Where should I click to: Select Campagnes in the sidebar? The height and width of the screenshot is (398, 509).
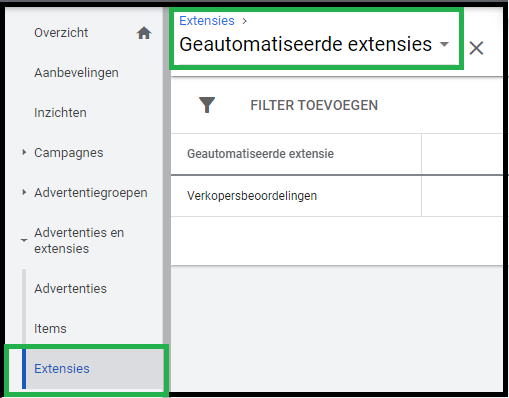coord(69,153)
